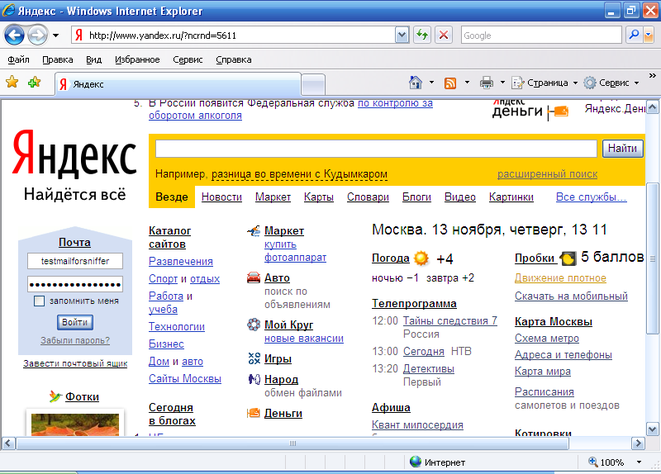Image resolution: width=661 pixels, height=474 pixels.
Task: Show more toolbar commands chevron
Action: 653,75
